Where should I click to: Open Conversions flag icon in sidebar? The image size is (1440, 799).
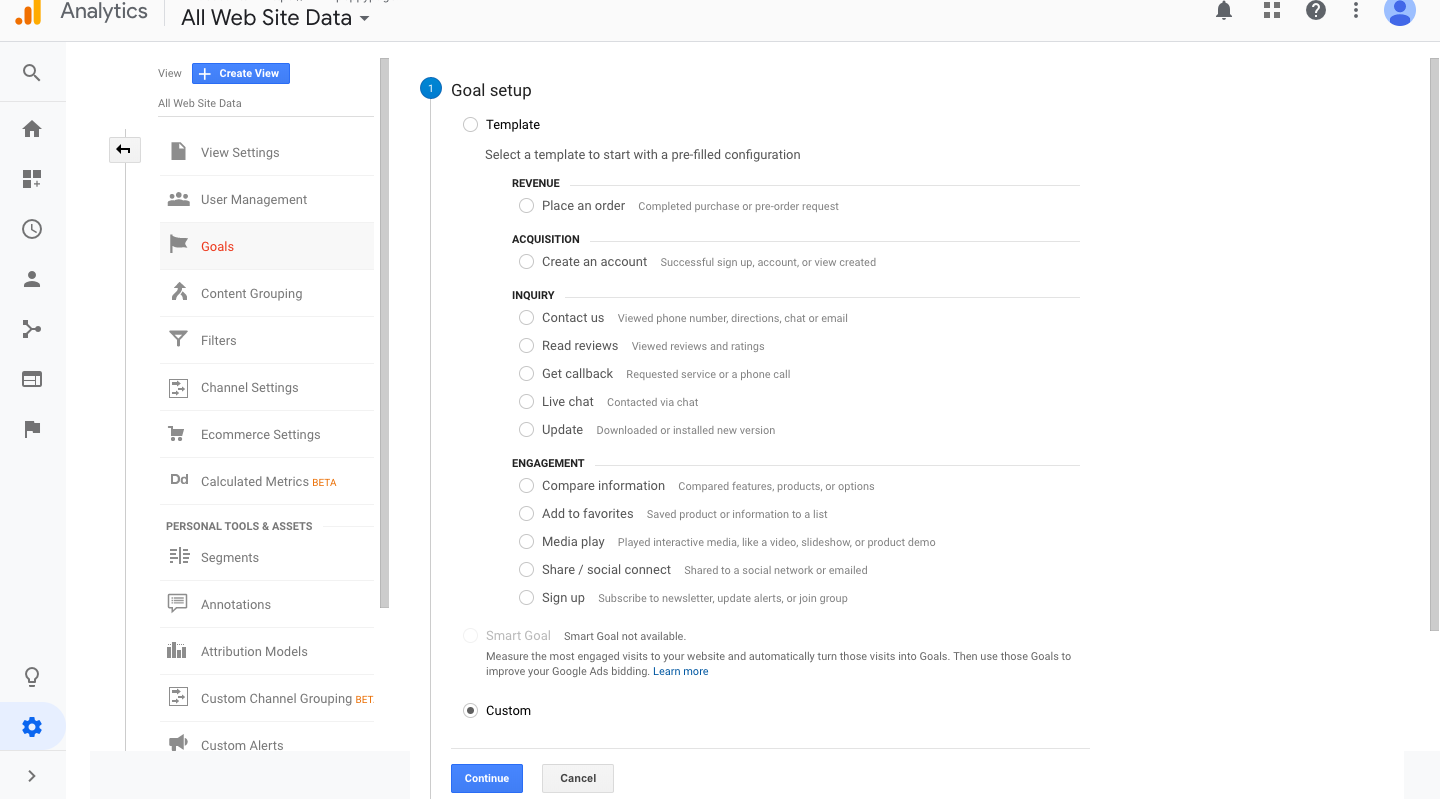coord(32,429)
